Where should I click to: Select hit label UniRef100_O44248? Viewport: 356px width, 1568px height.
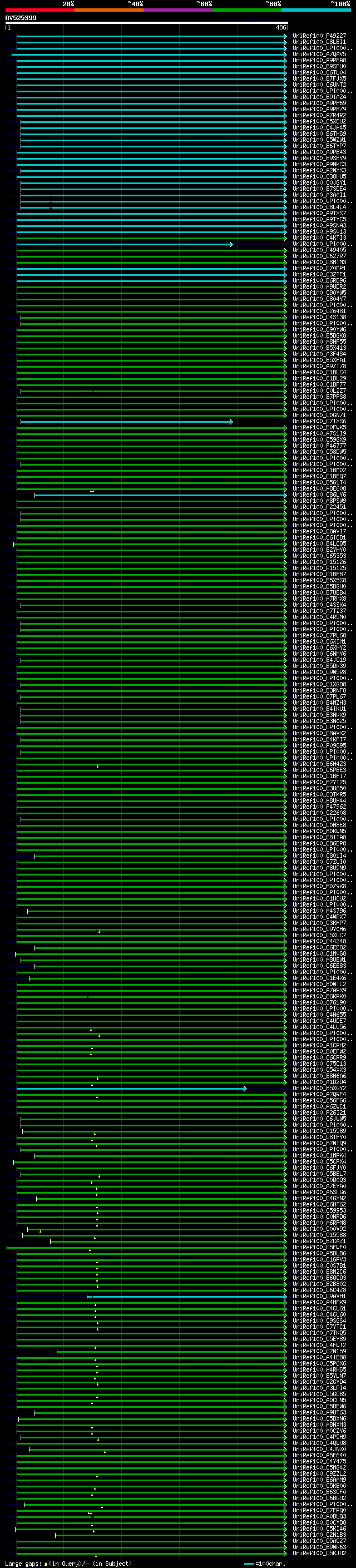319,941
